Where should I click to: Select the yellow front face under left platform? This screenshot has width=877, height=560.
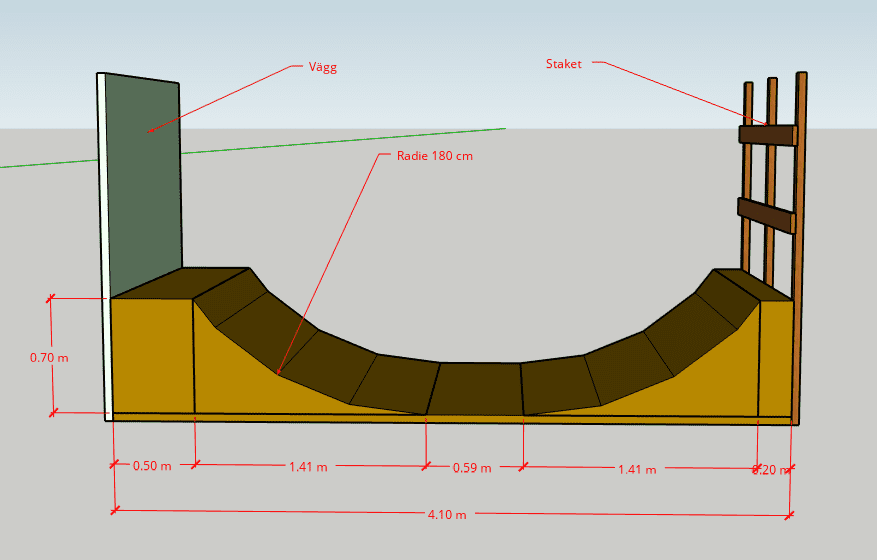(152, 355)
